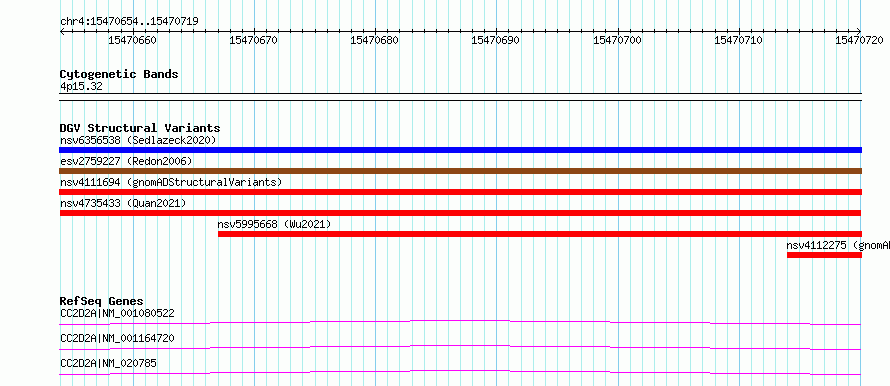Open nsv4111694 (gnomADStructuralVariants) label
Screen dimensions: 890x386
tap(171, 182)
